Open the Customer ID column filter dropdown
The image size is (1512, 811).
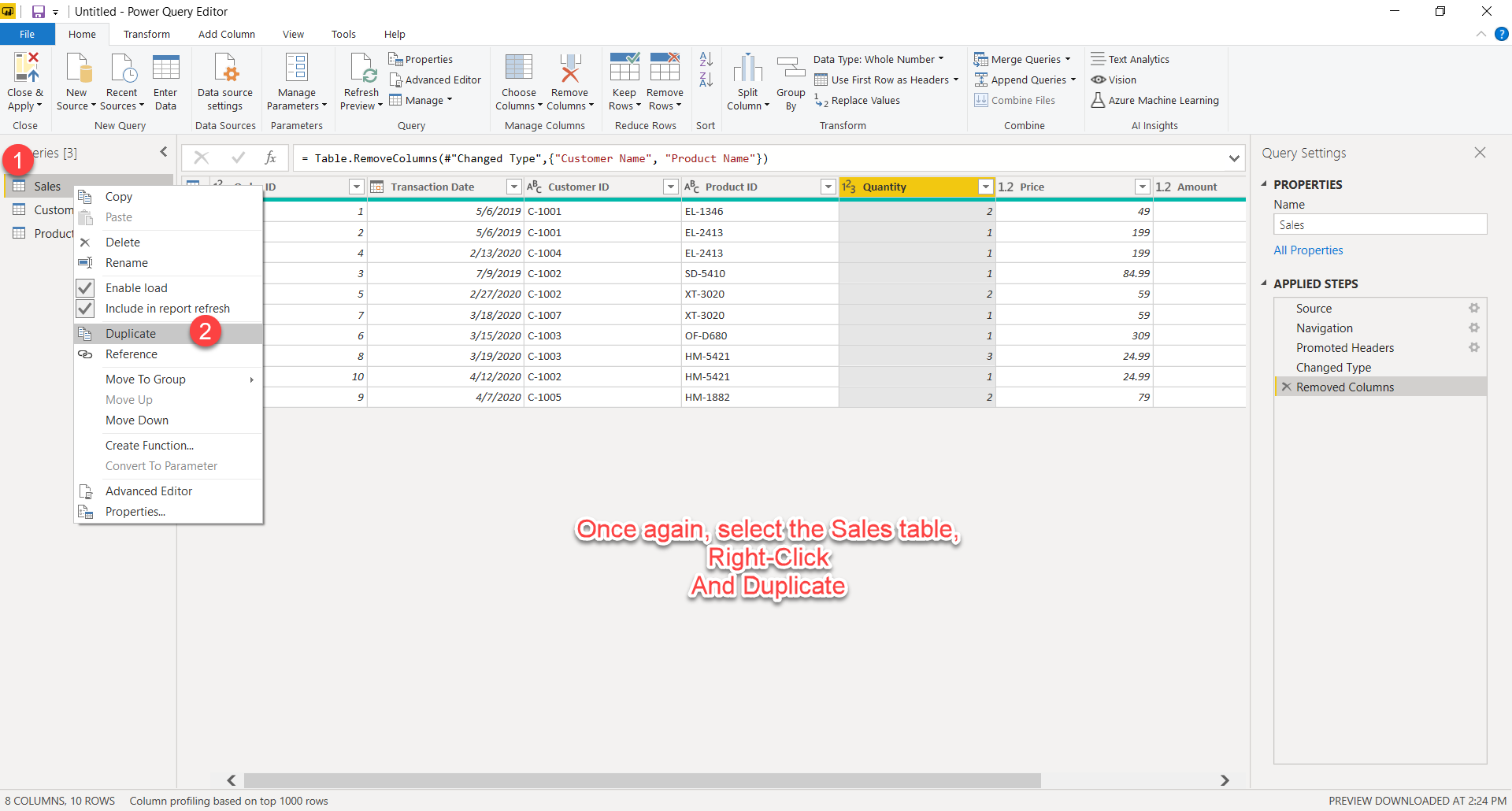point(670,187)
